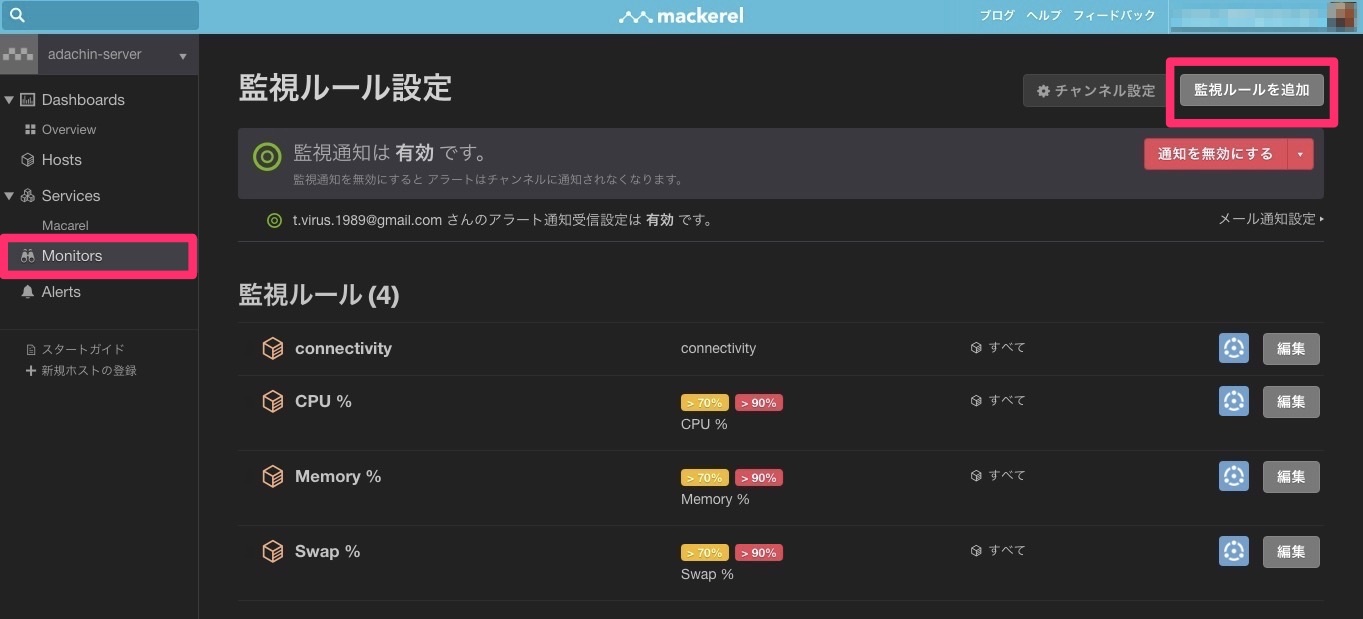Click the blue circular icon for Swap %
1363x619 pixels.
pyautogui.click(x=1233, y=551)
